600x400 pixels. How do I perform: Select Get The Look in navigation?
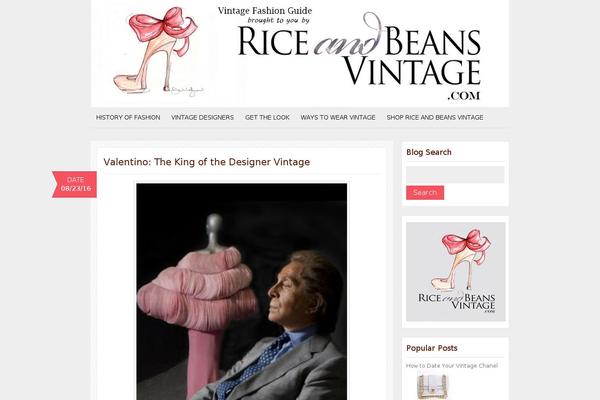point(267,118)
